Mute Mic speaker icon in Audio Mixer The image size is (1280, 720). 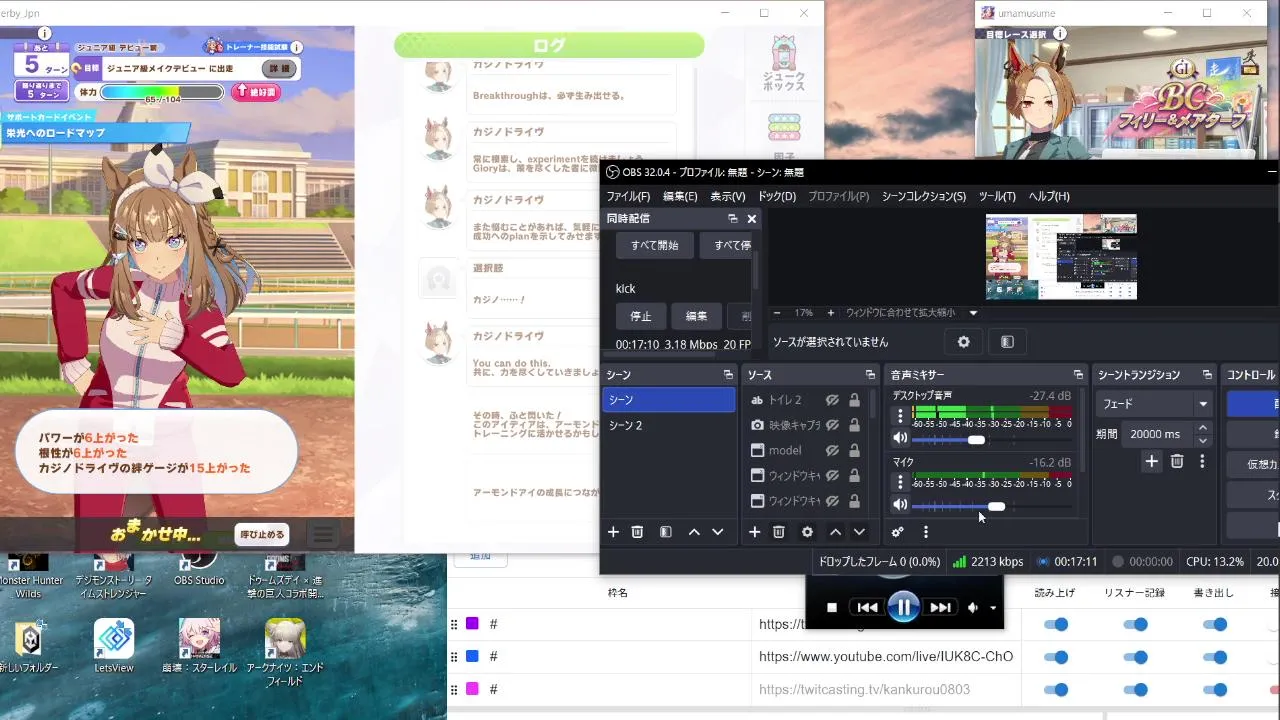click(x=900, y=505)
